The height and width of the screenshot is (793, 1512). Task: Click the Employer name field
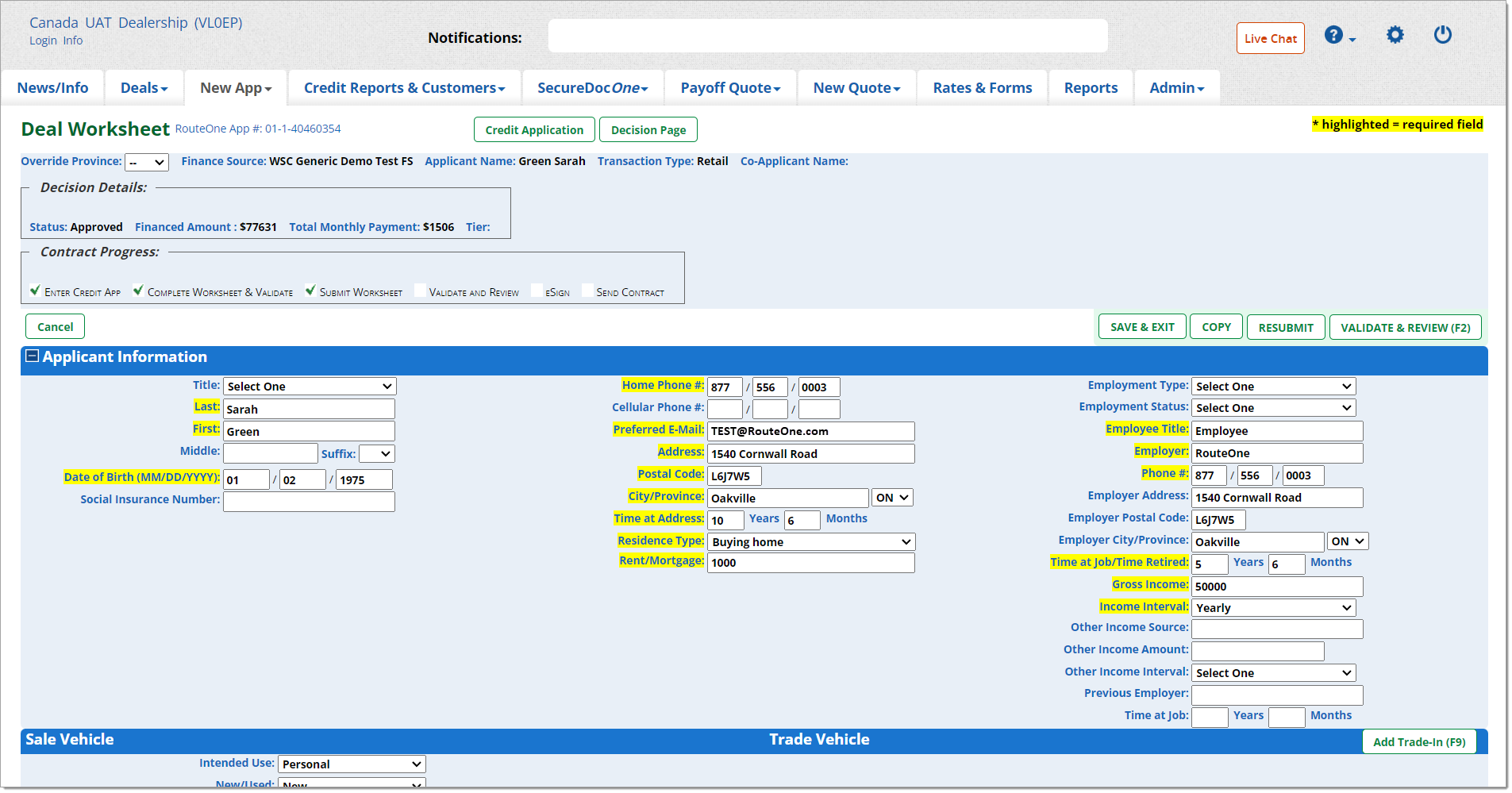tap(1277, 453)
